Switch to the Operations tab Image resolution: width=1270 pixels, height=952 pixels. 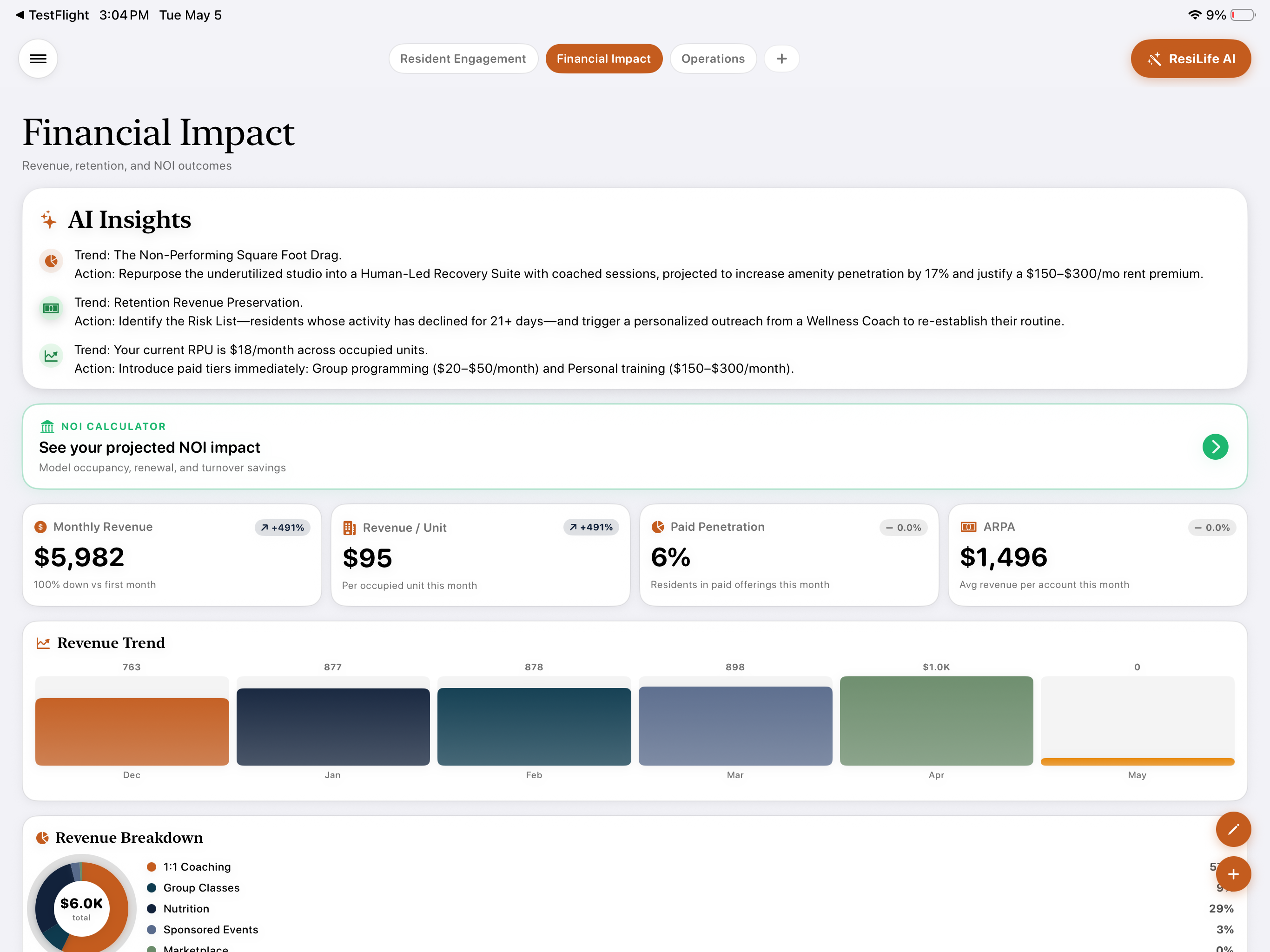pyautogui.click(x=713, y=59)
